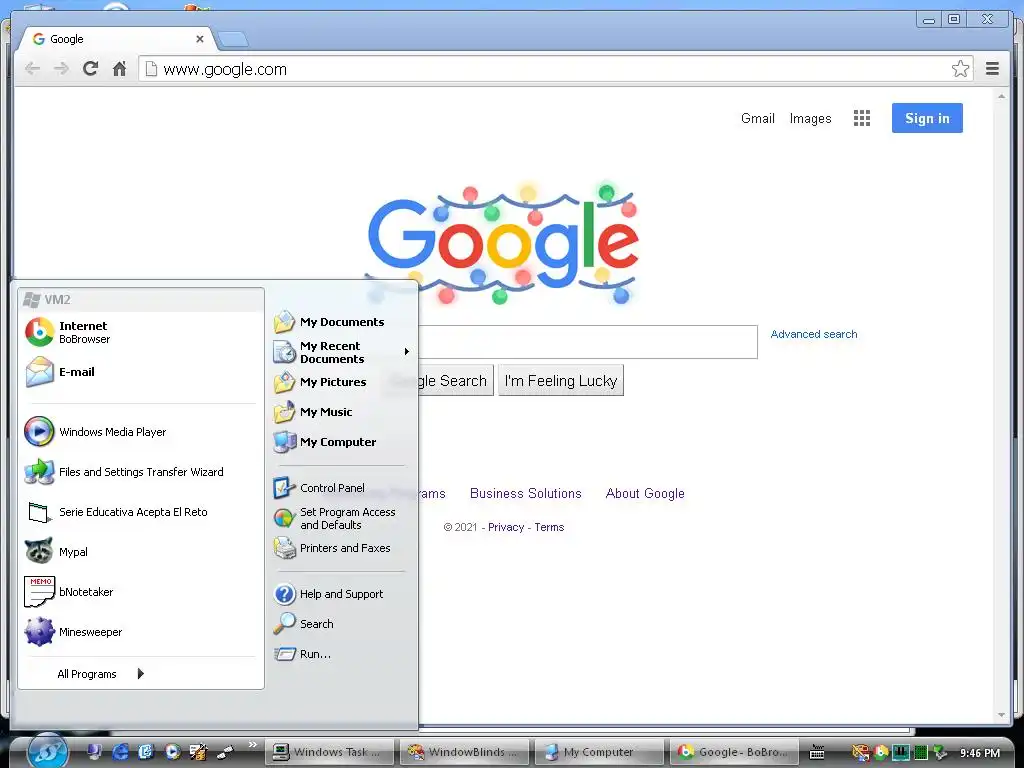Screen dimensions: 1024x768
Task: Open Advanced search link
Action: pyautogui.click(x=814, y=334)
